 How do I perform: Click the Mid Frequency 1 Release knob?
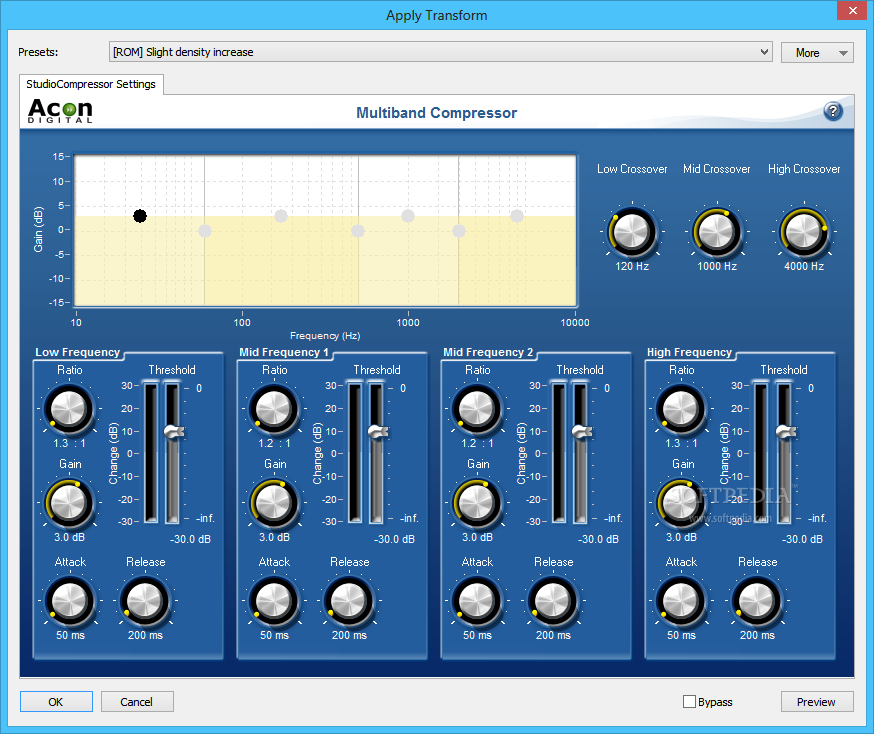349,601
